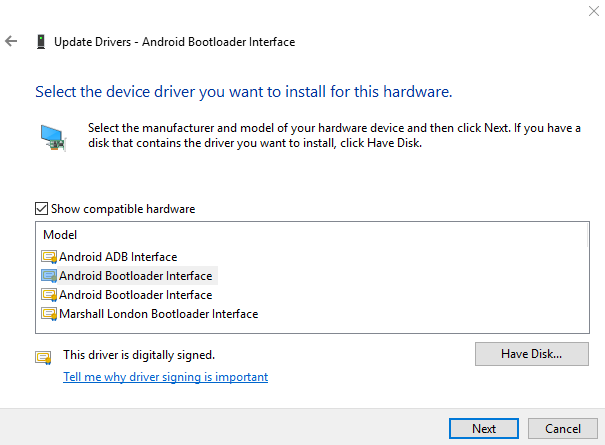
Task: Select Android ADB Interface model
Action: coord(117,257)
